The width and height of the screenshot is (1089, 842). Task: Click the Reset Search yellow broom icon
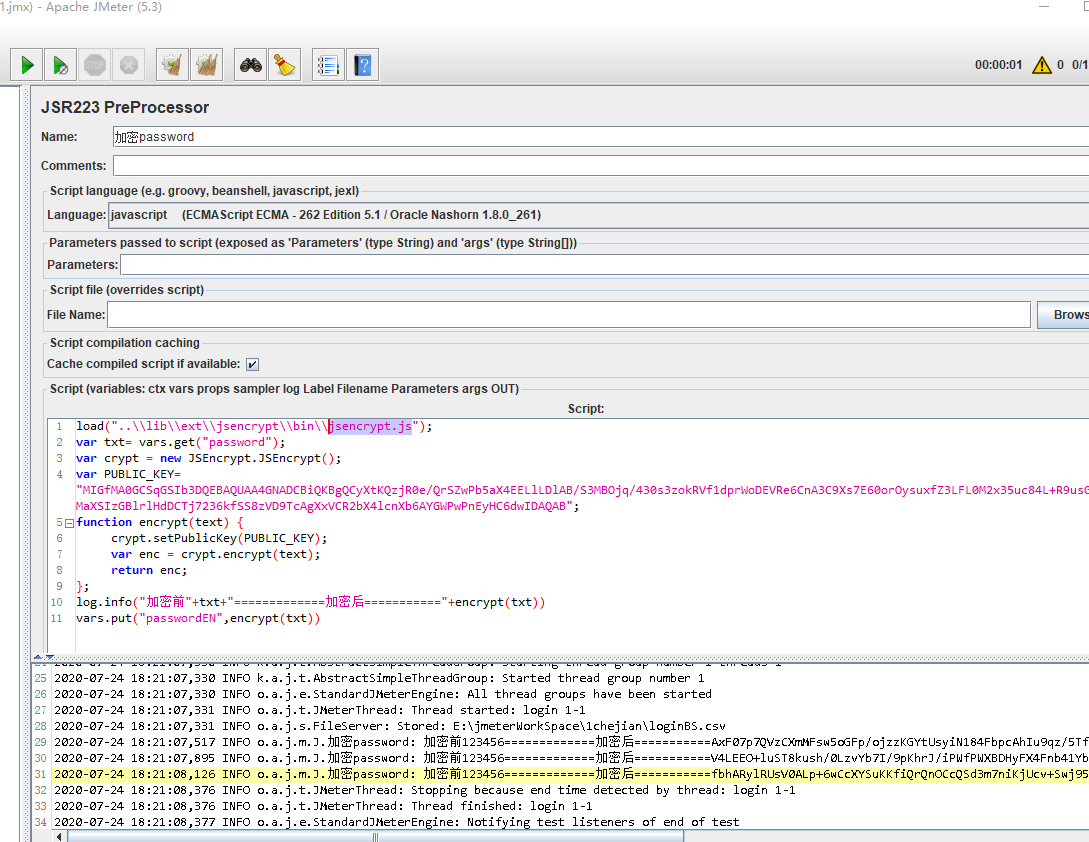284,65
